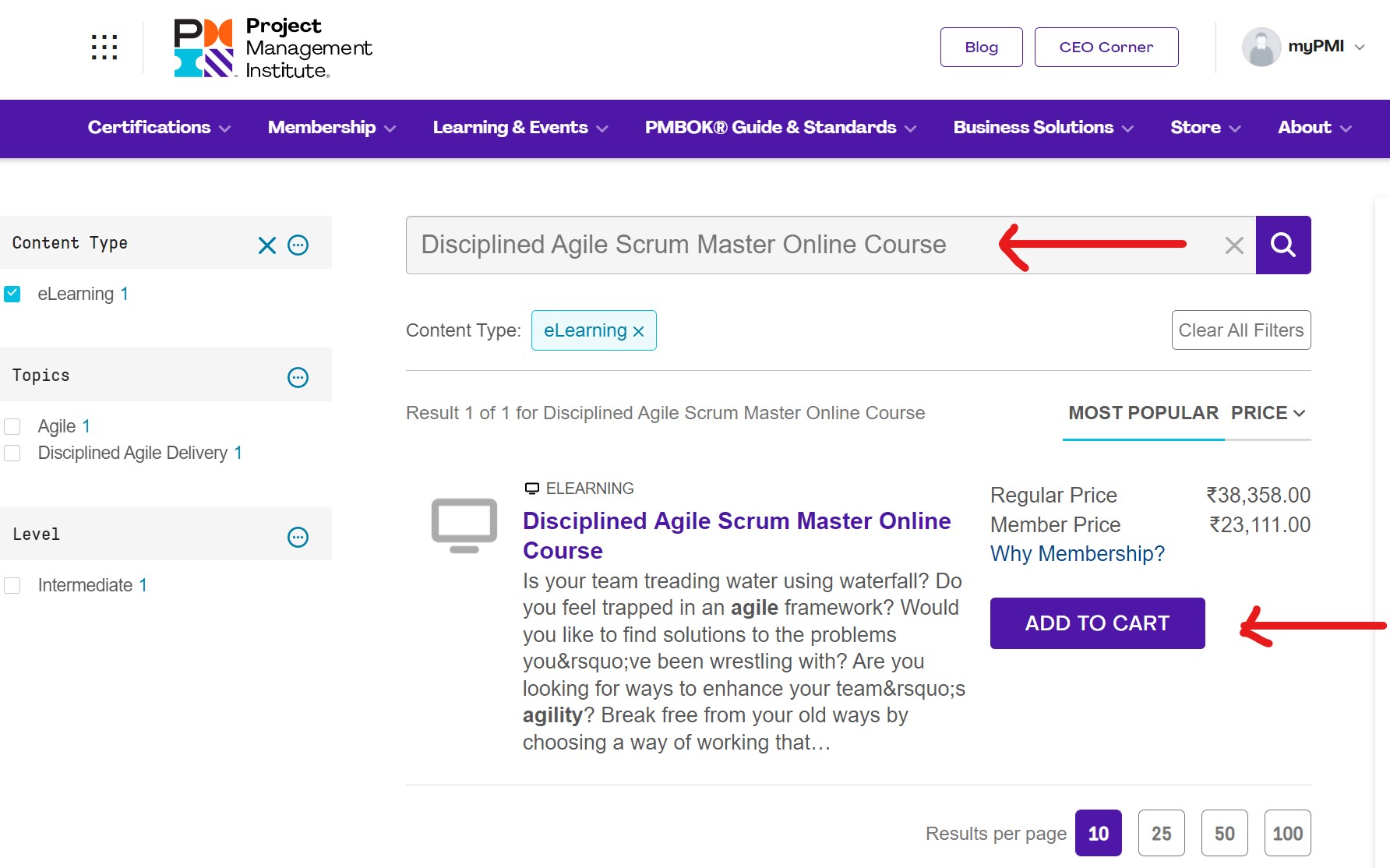The width and height of the screenshot is (1390, 868).
Task: Enable the Intermediate level checkbox
Action: pos(12,585)
